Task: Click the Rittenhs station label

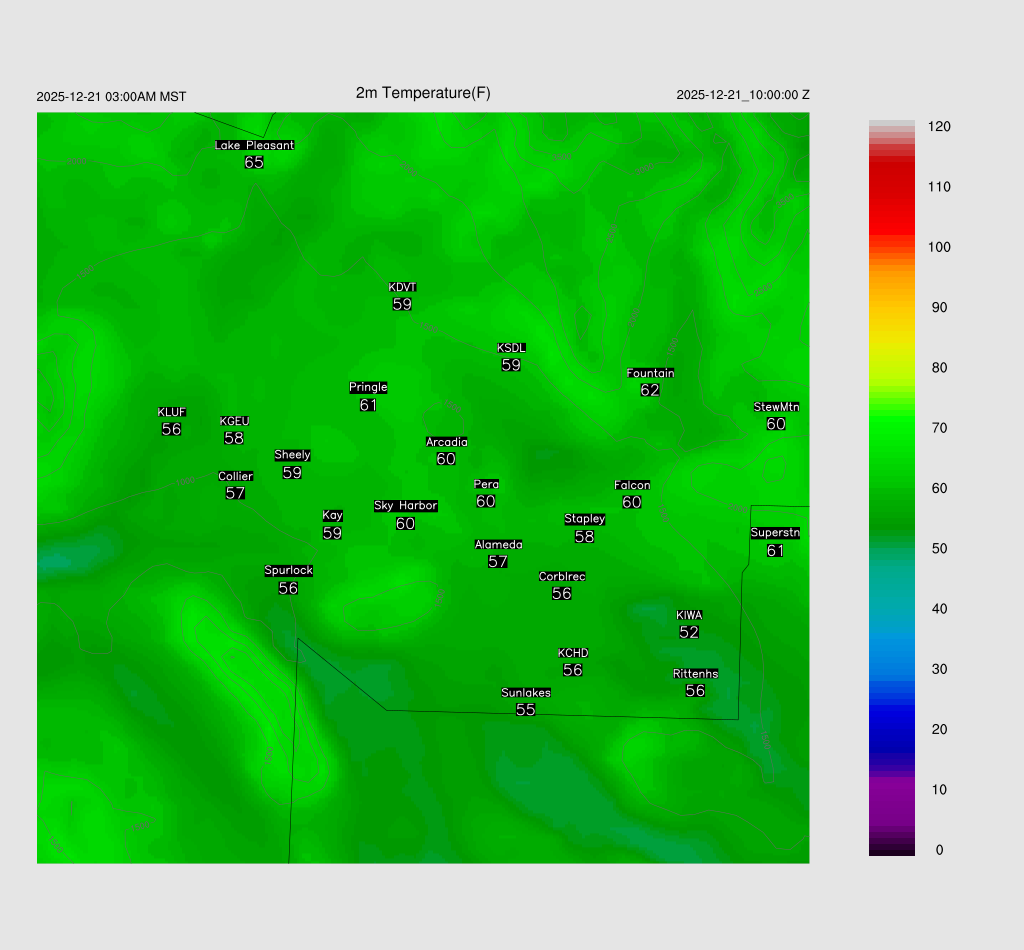Action: (695, 674)
